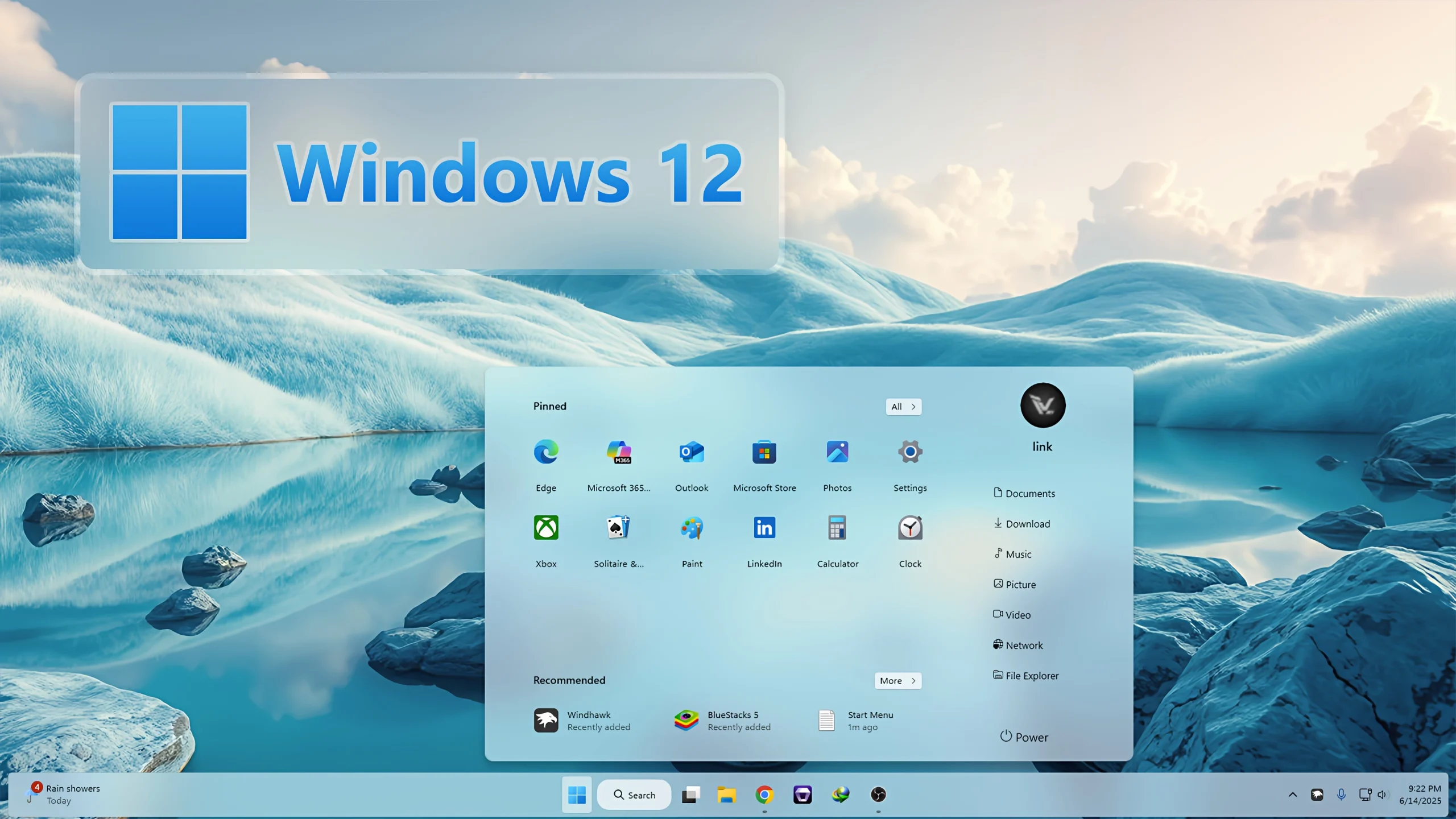The width and height of the screenshot is (1456, 819).
Task: Open OBS Studio from the taskbar
Action: point(878,795)
